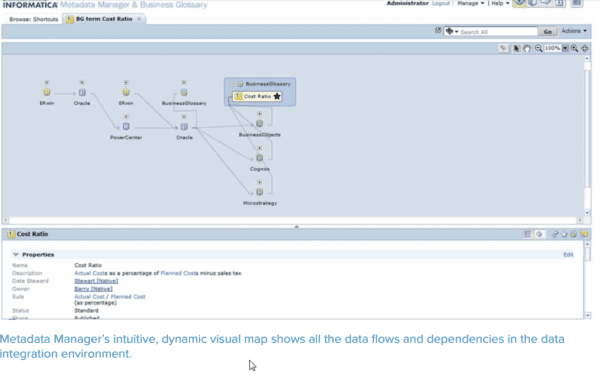Select the BG term Cost Ratio tab
600x377 pixels.
point(104,19)
